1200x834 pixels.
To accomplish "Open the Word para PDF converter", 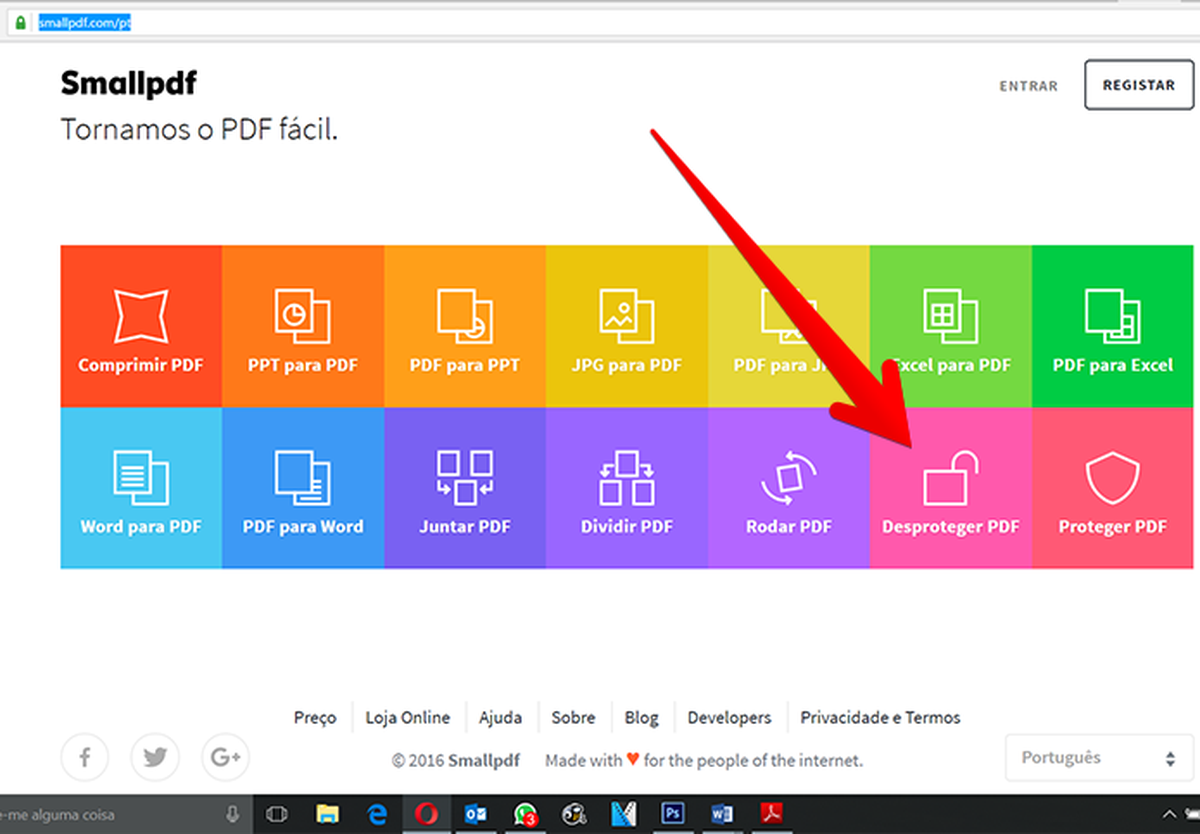I will pos(140,488).
